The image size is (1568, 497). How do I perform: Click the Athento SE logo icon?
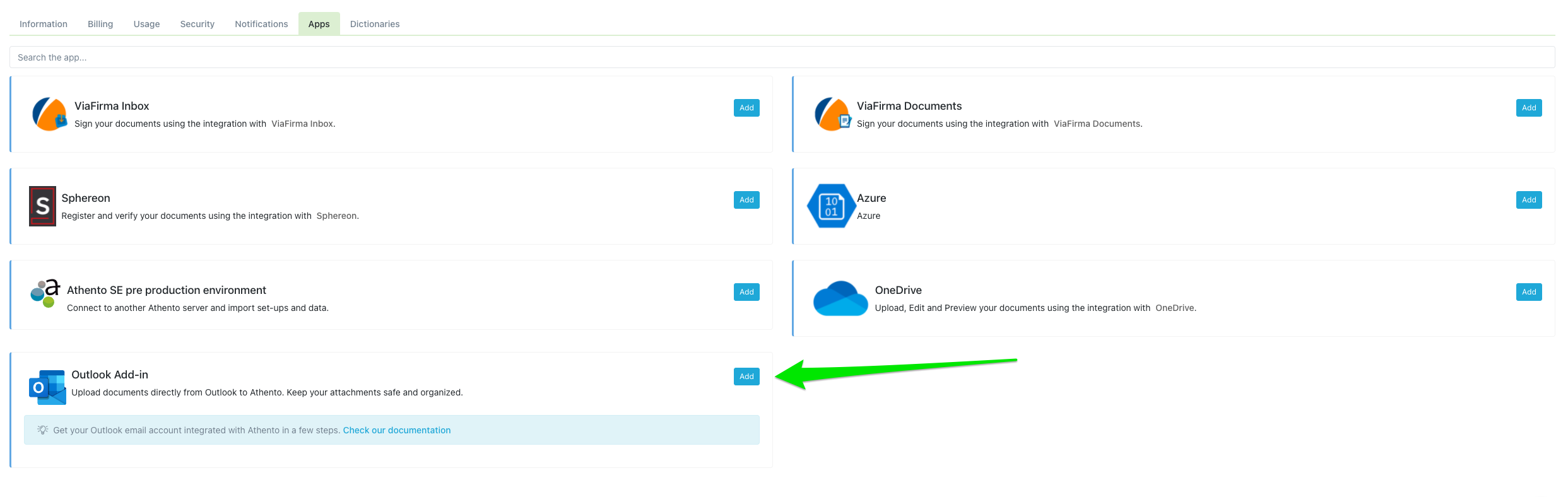pyautogui.click(x=45, y=293)
